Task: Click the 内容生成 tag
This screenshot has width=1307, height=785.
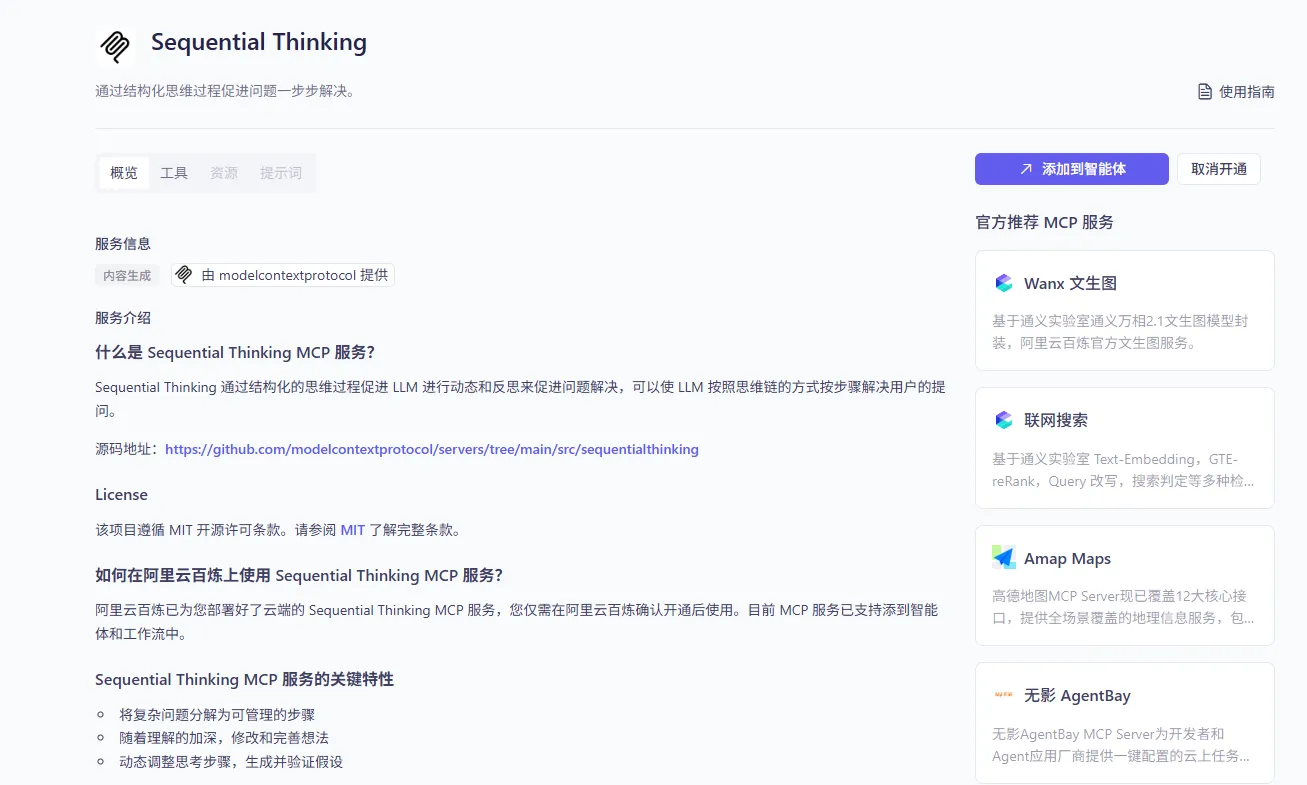Action: (127, 275)
